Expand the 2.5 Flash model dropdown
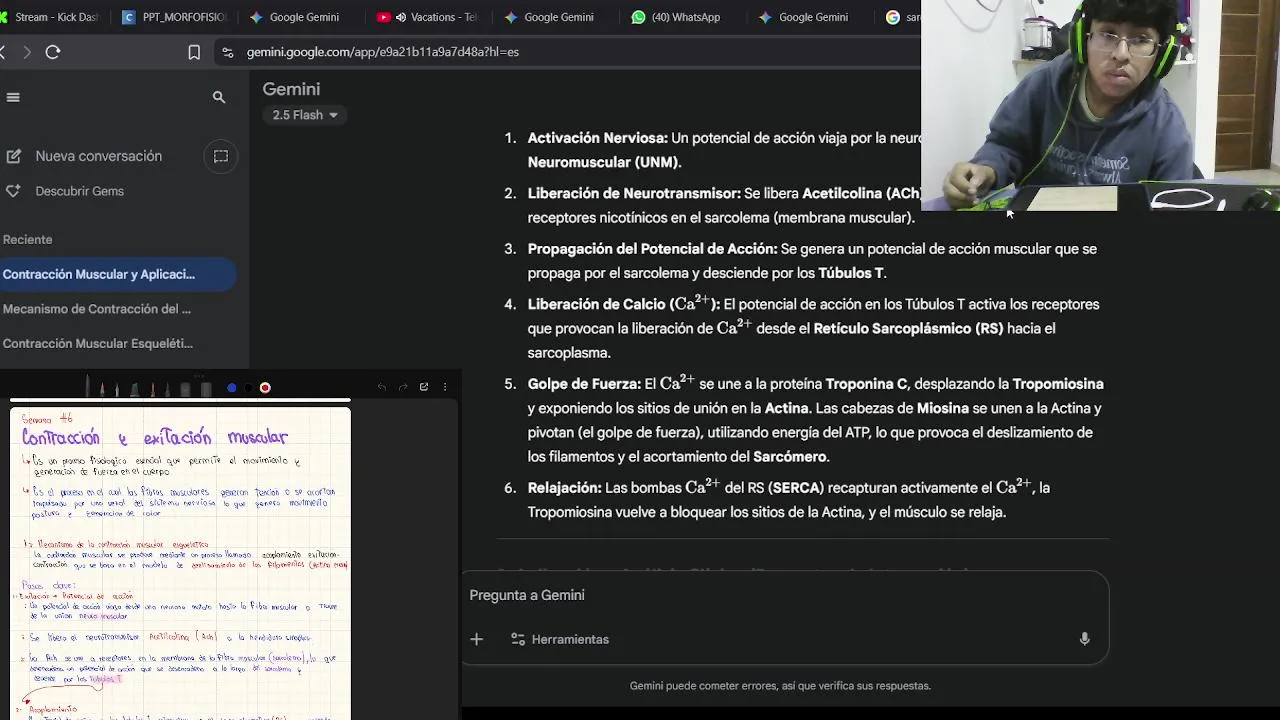 pos(305,115)
